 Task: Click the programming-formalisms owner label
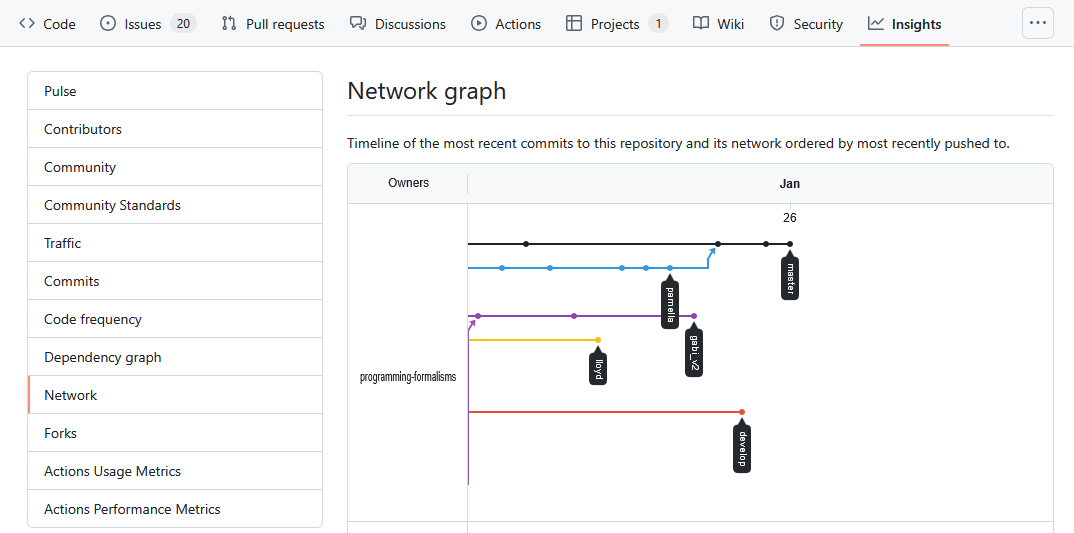pyautogui.click(x=408, y=377)
